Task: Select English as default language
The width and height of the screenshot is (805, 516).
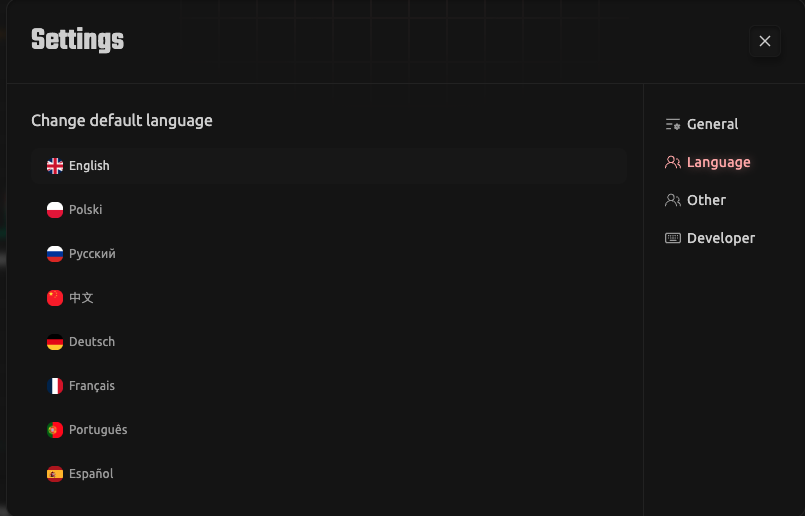Action: (329, 166)
